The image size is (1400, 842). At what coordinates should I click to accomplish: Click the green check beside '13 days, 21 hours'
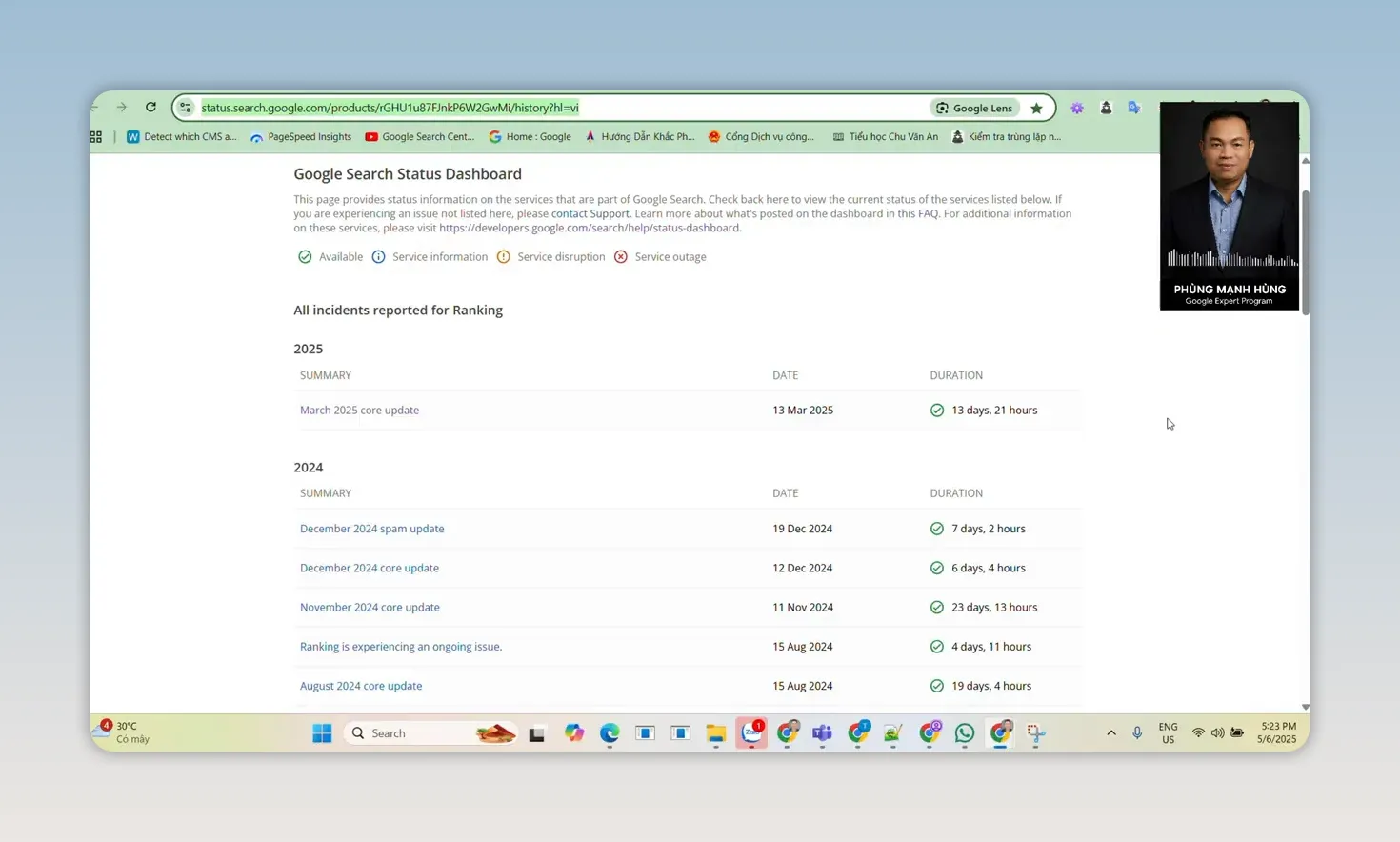tap(937, 411)
